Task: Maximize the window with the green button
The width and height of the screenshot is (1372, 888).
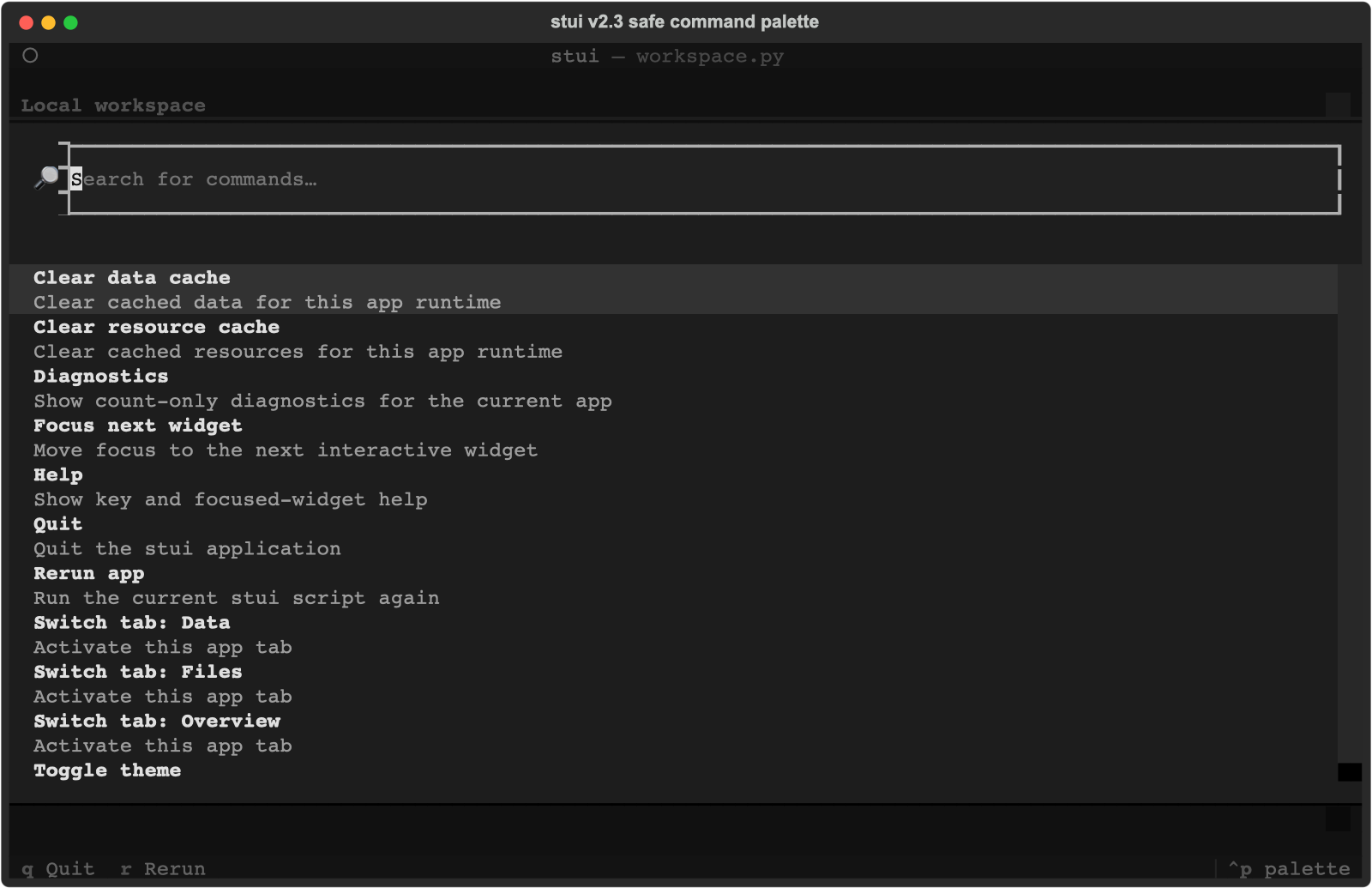Action: point(71,22)
